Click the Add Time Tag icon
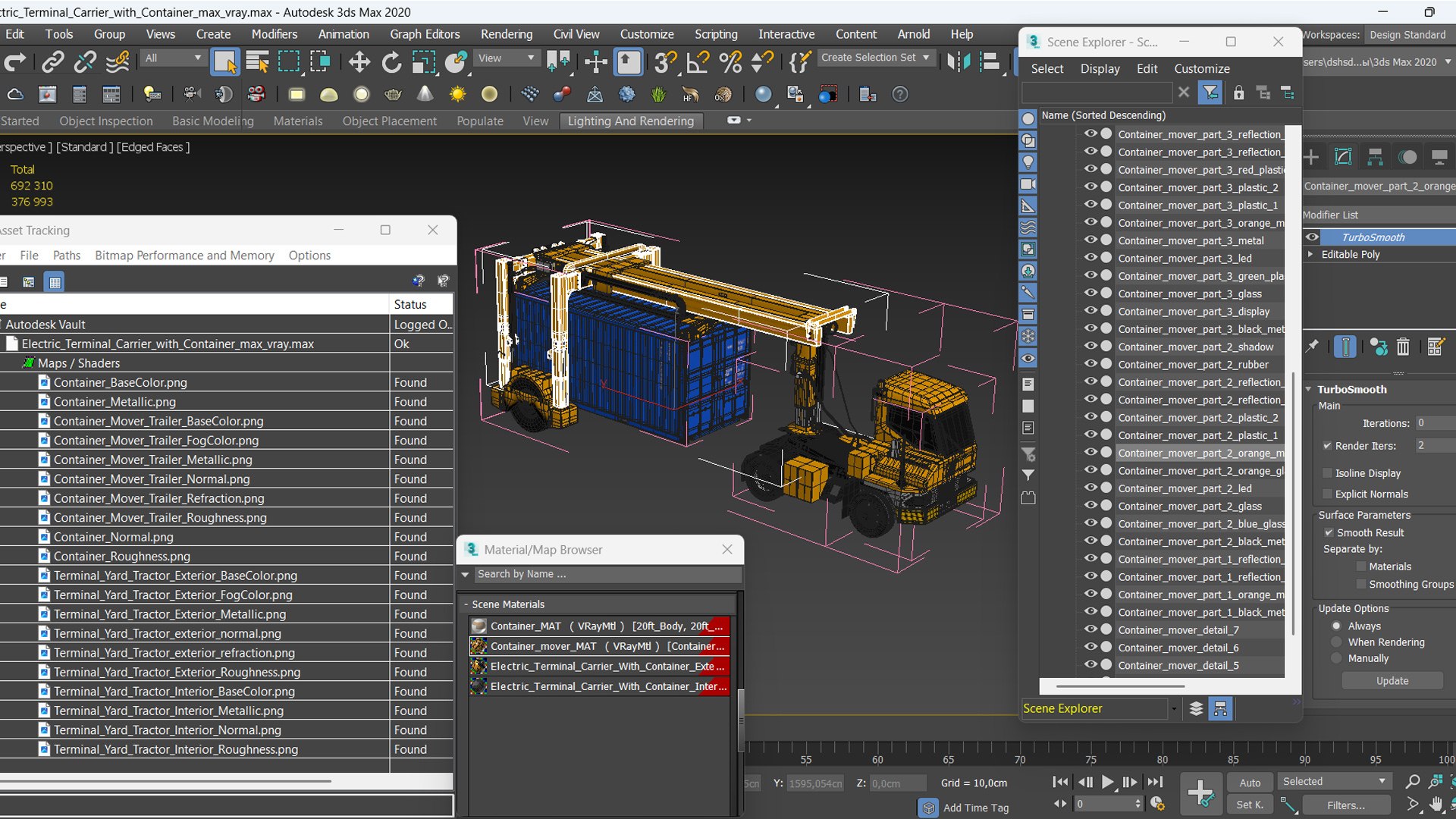 click(x=928, y=808)
